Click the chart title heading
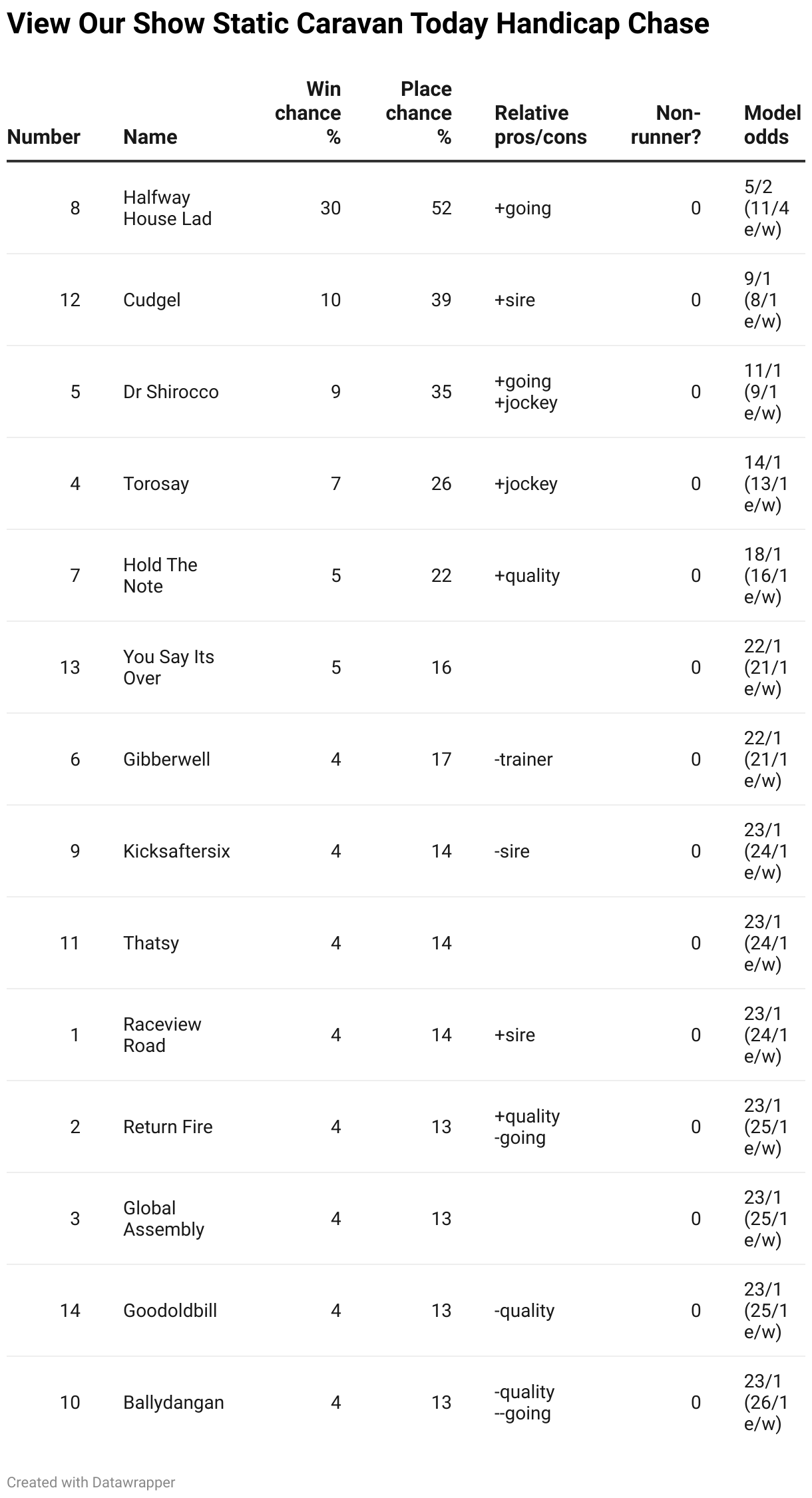Viewport: 812px width, 1498px height. pos(358,24)
